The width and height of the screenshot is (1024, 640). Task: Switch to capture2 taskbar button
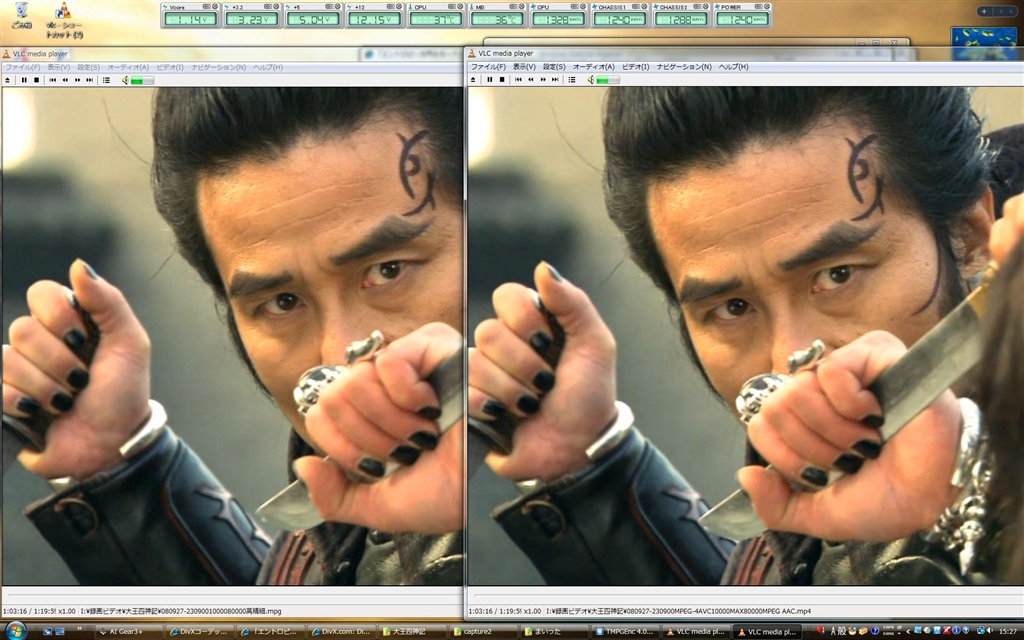(x=483, y=632)
